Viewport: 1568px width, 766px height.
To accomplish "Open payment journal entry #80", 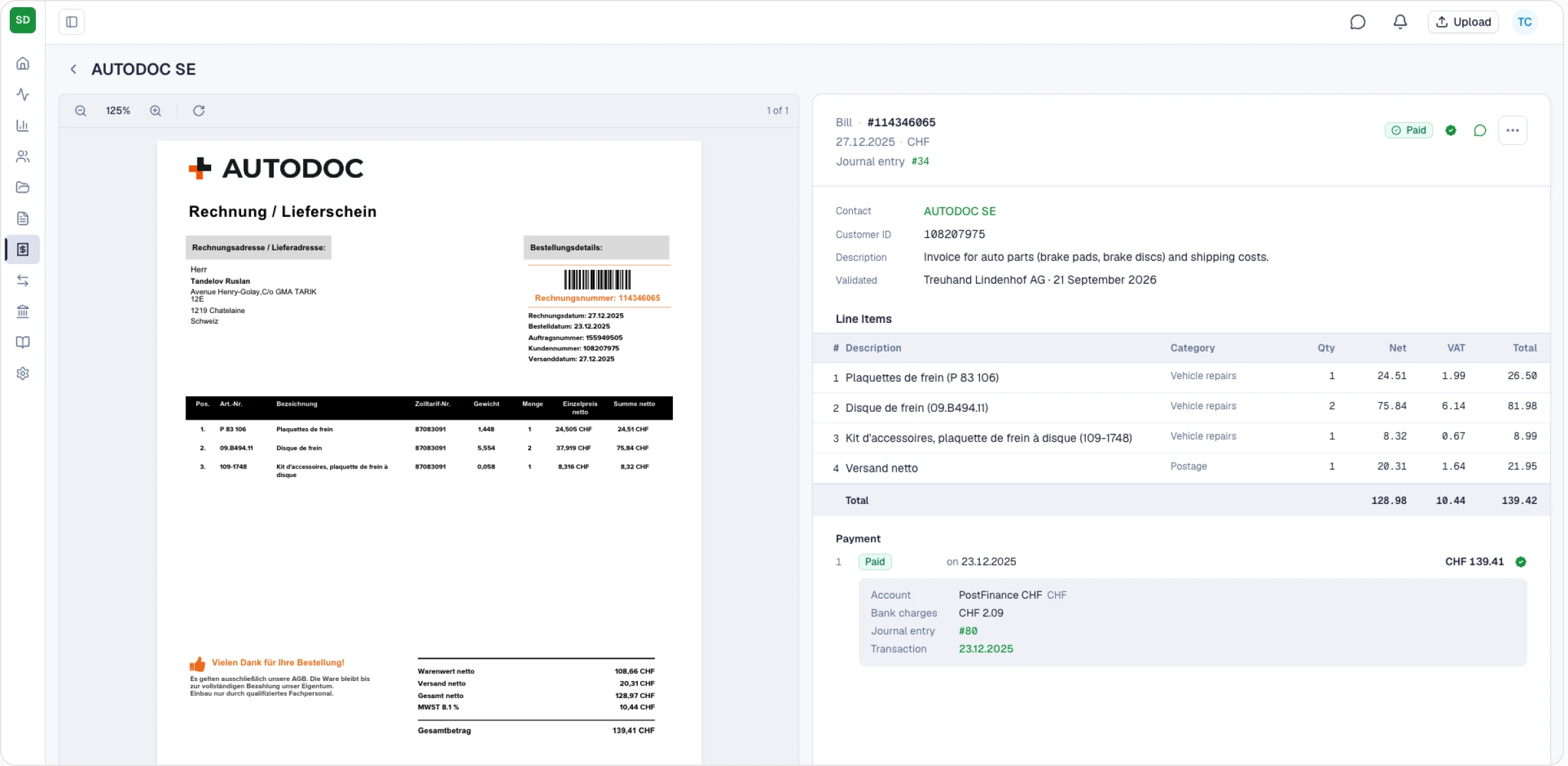I will (968, 631).
